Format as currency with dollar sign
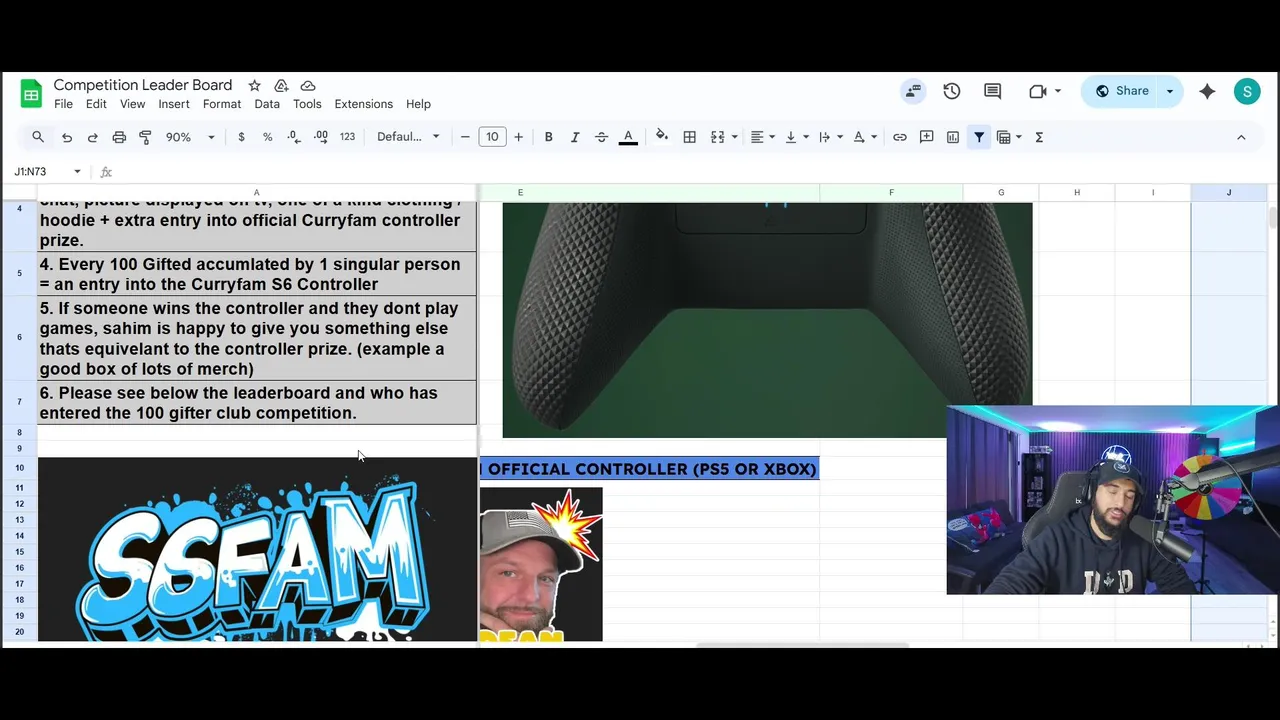Screen dimensions: 1280x720 click(x=241, y=137)
